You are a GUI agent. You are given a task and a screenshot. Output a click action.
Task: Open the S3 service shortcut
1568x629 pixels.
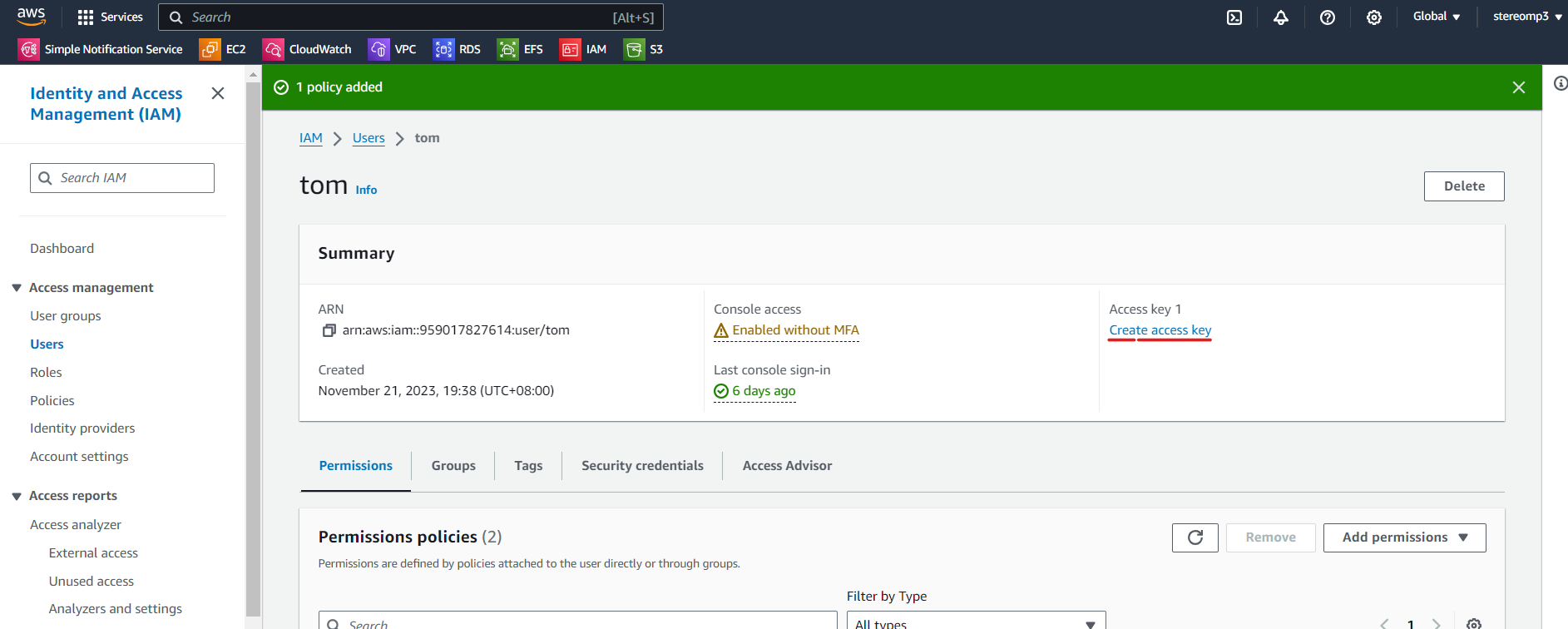[x=644, y=49]
